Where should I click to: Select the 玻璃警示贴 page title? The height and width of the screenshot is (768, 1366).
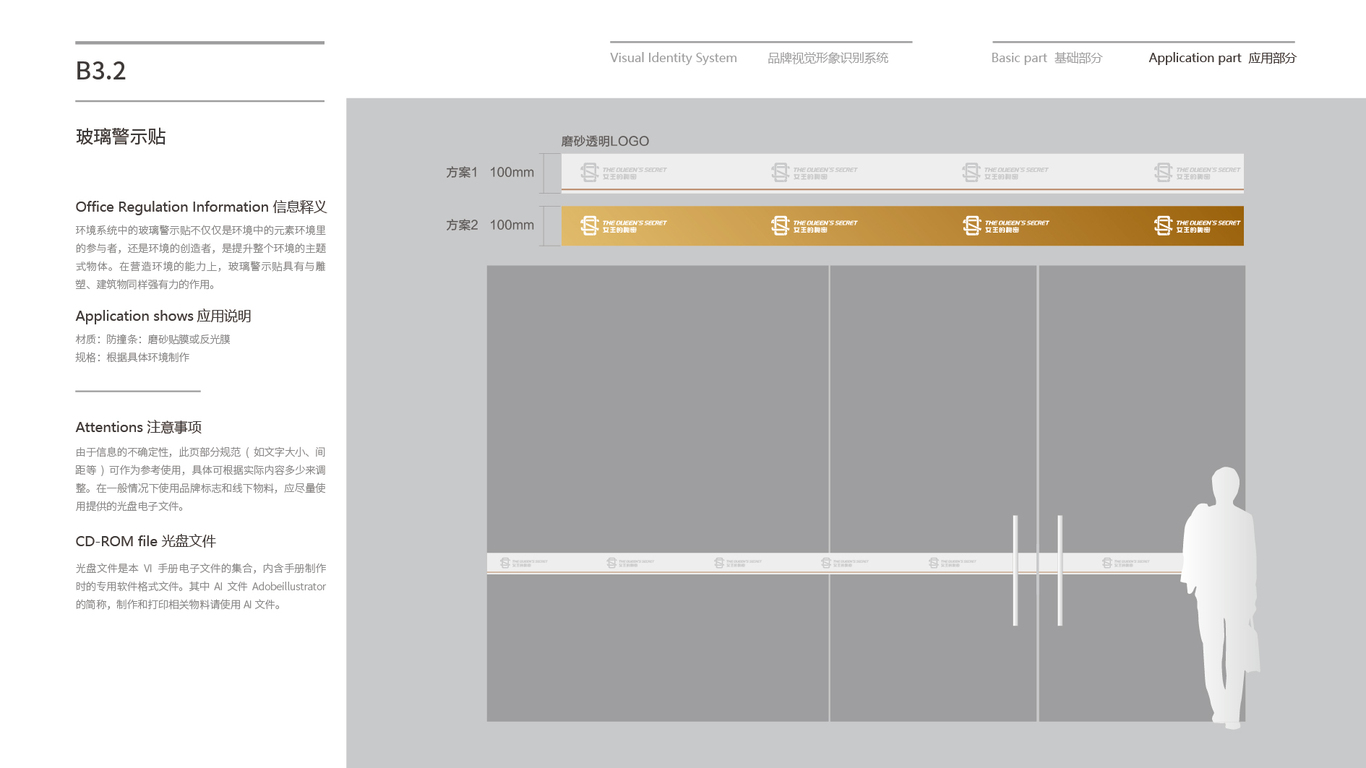(x=121, y=137)
